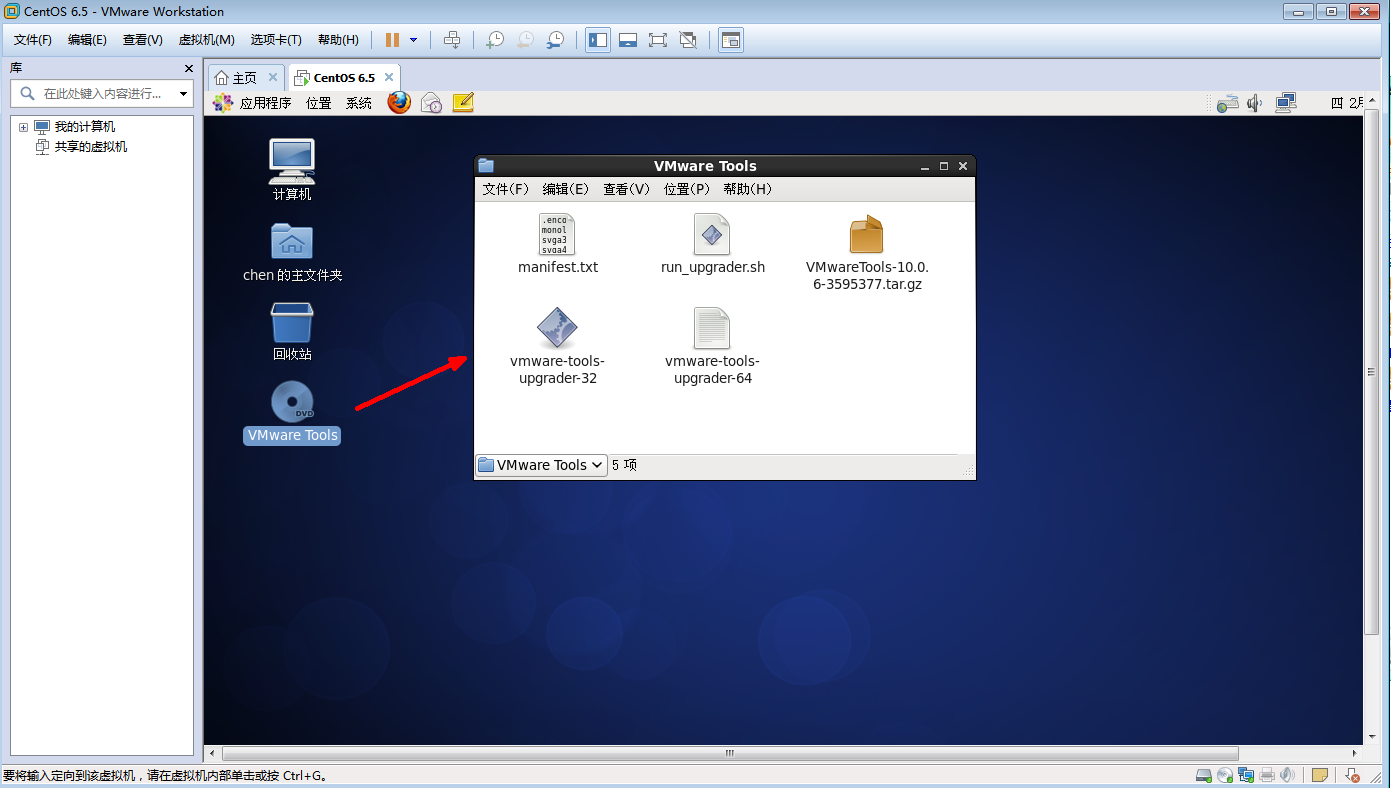Screen dimensions: 1391x788
Task: Launch Firefox from the CentOS panel
Action: [x=399, y=102]
